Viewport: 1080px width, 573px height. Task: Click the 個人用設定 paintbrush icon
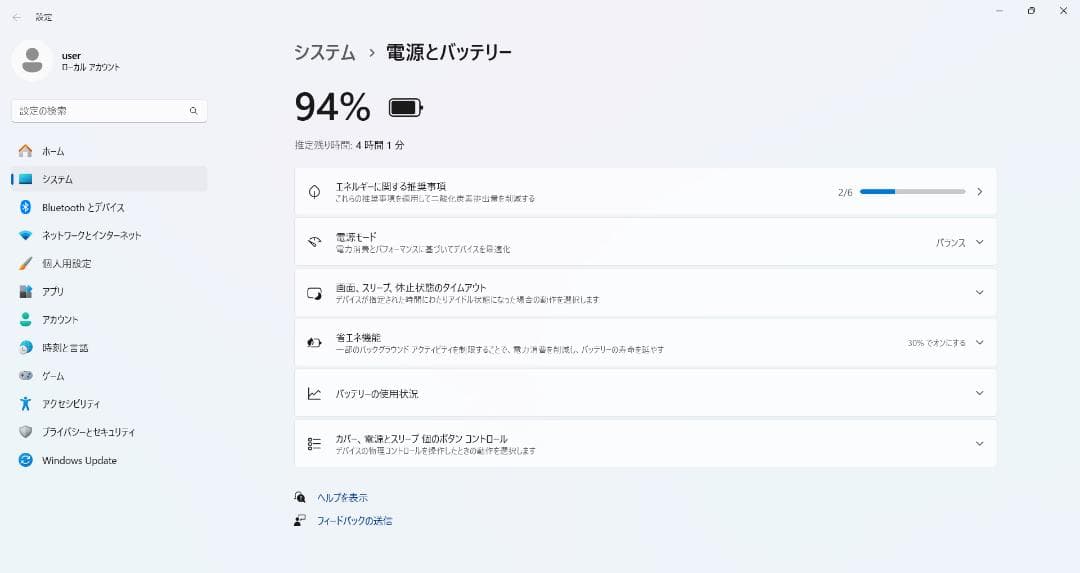click(x=26, y=263)
